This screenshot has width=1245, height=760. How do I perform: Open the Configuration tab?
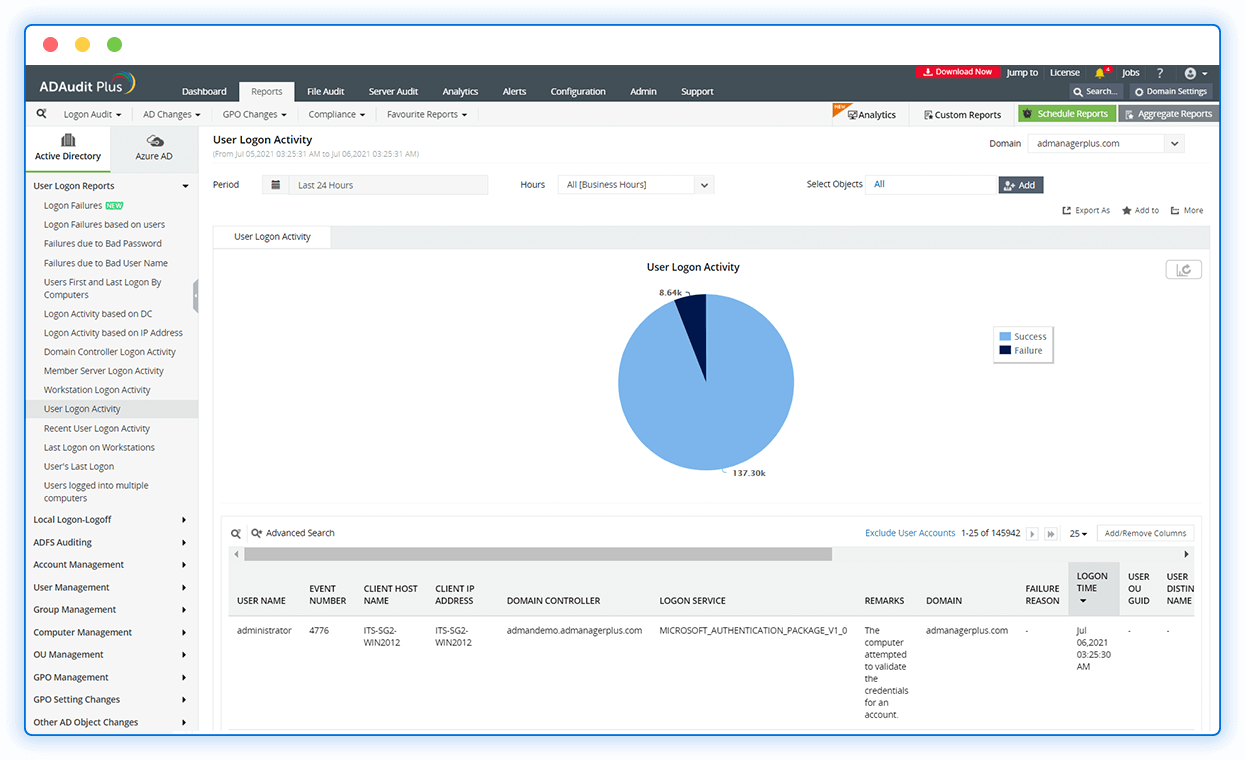pyautogui.click(x=578, y=92)
